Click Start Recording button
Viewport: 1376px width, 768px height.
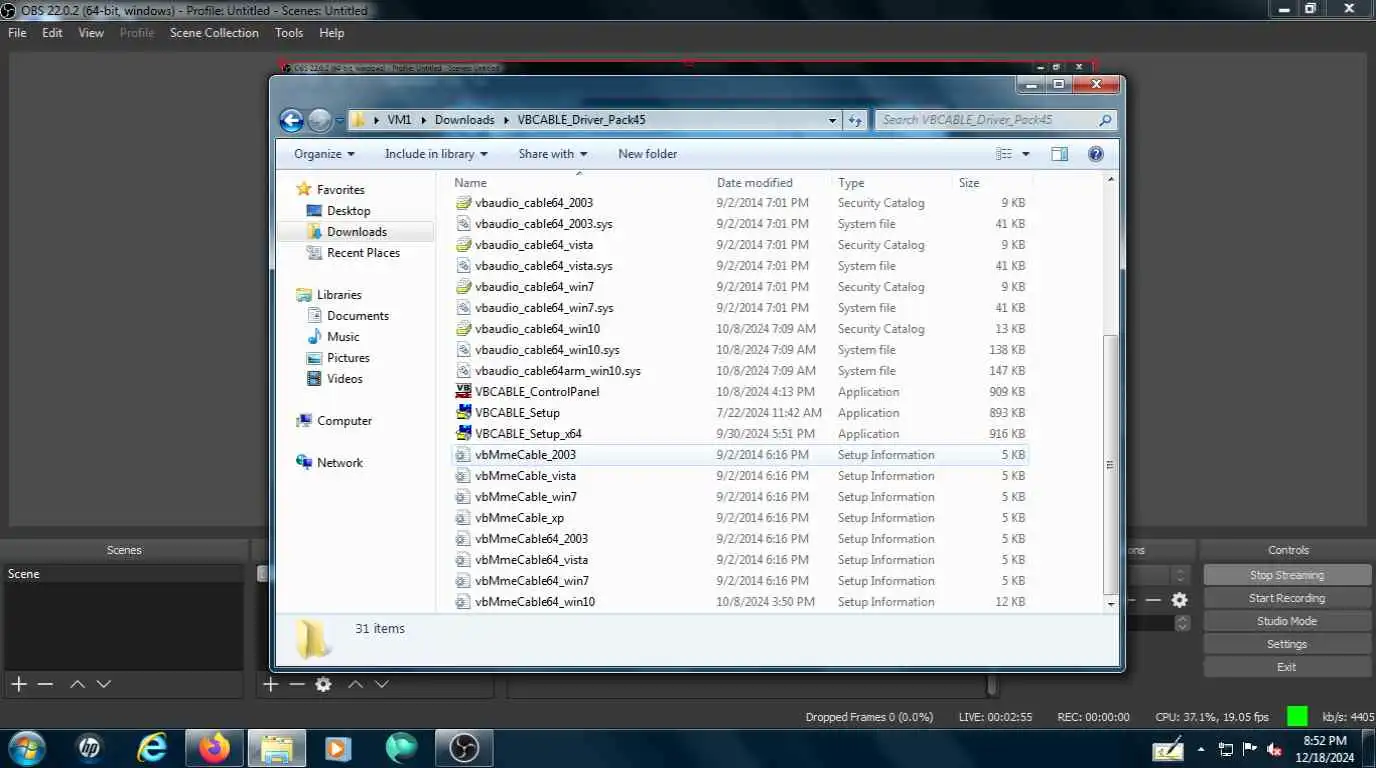(x=1287, y=598)
